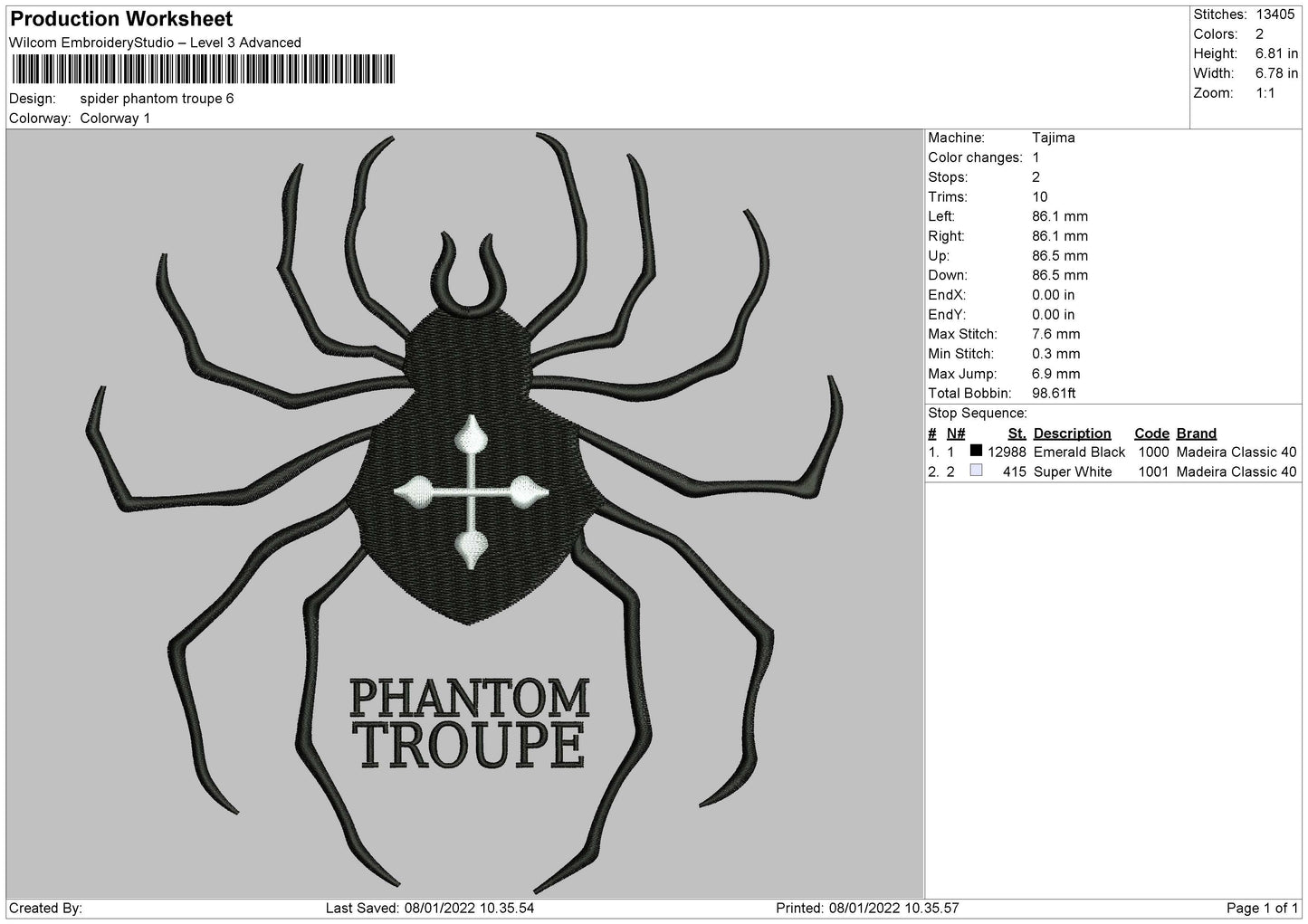Click the Emerald Black color swatch
The image size is (1308, 924).
[x=976, y=451]
